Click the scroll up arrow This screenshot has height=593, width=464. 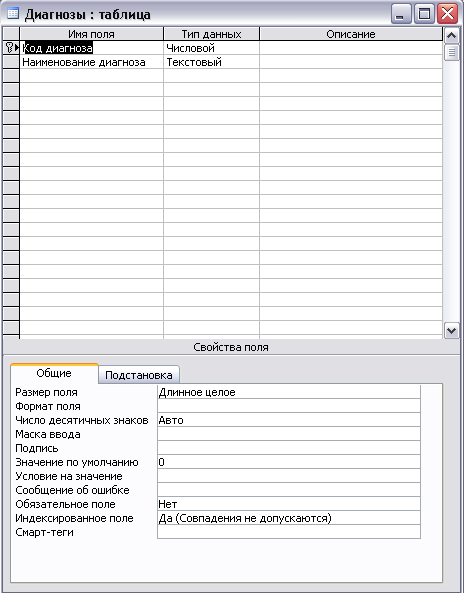[452, 36]
